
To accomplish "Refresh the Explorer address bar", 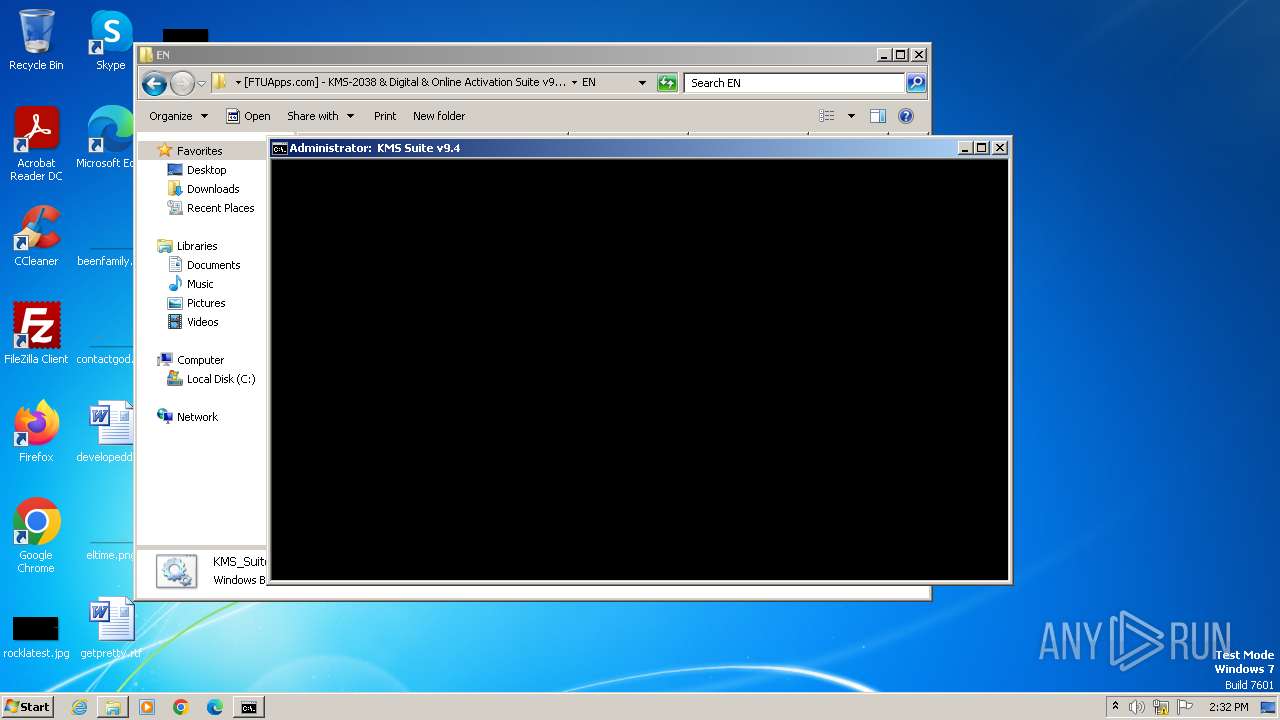I will [x=667, y=83].
